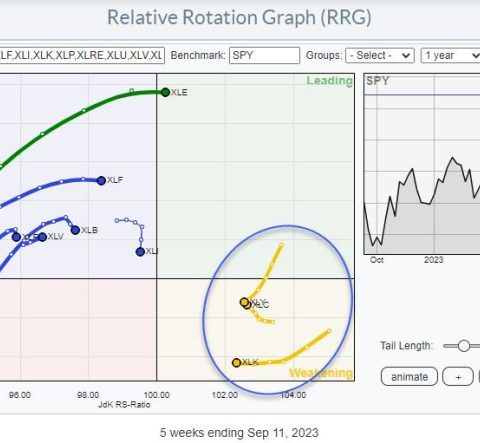480x443 pixels.
Task: Click the symbols list input field
Action: click(x=82, y=55)
